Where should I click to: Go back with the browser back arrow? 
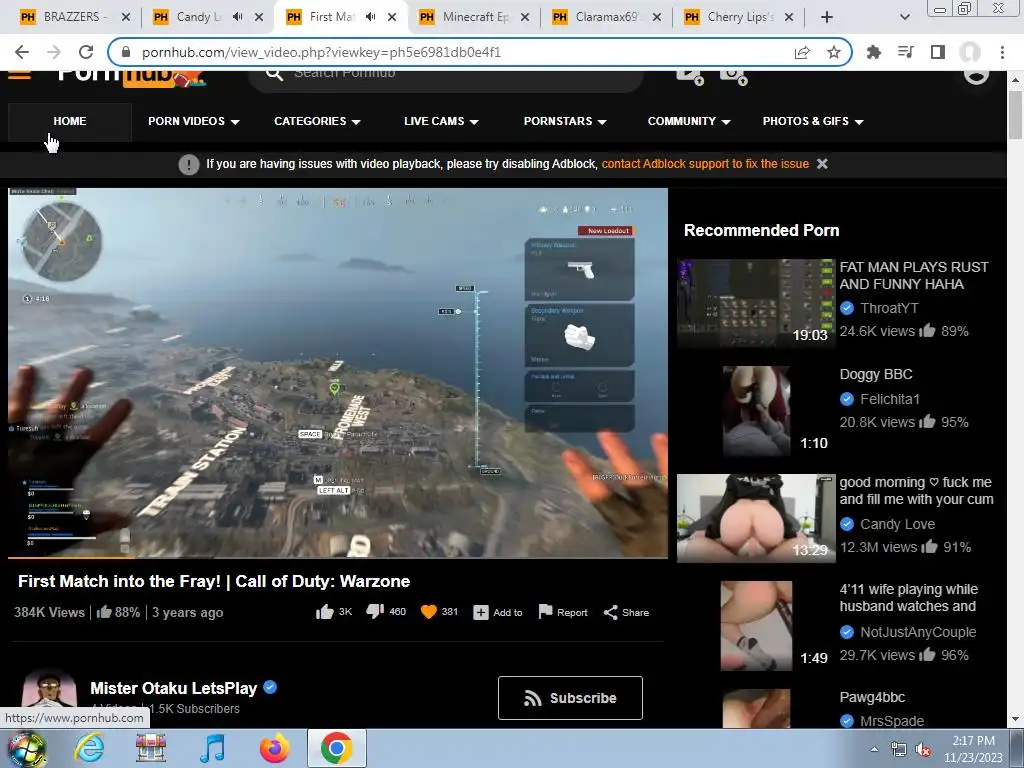point(22,52)
